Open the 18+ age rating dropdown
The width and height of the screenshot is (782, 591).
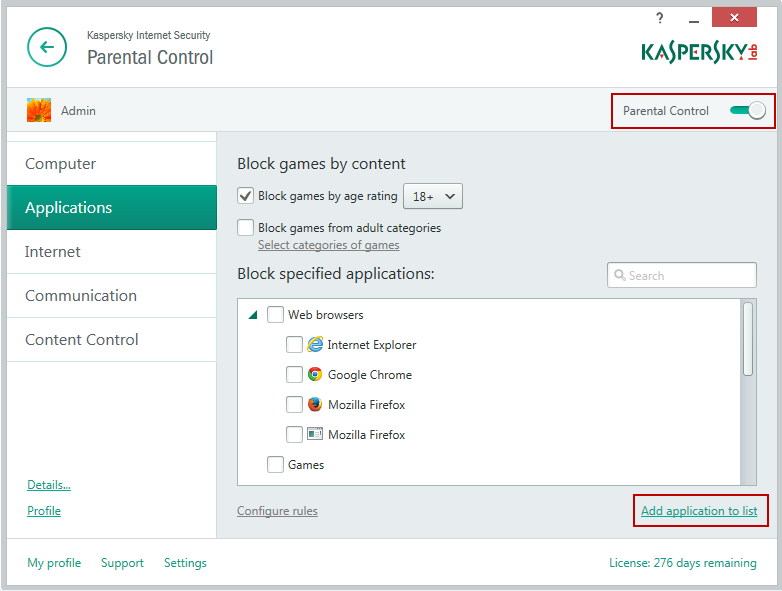pos(433,196)
